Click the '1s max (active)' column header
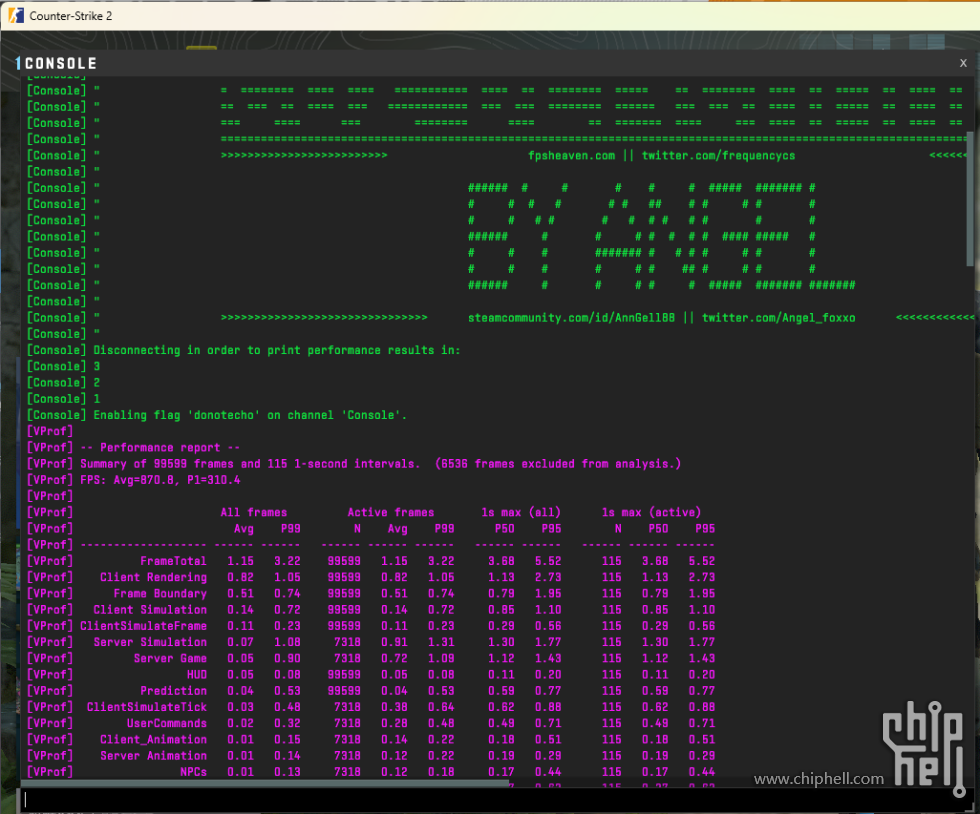Screen dimensions: 980x814 pos(651,512)
